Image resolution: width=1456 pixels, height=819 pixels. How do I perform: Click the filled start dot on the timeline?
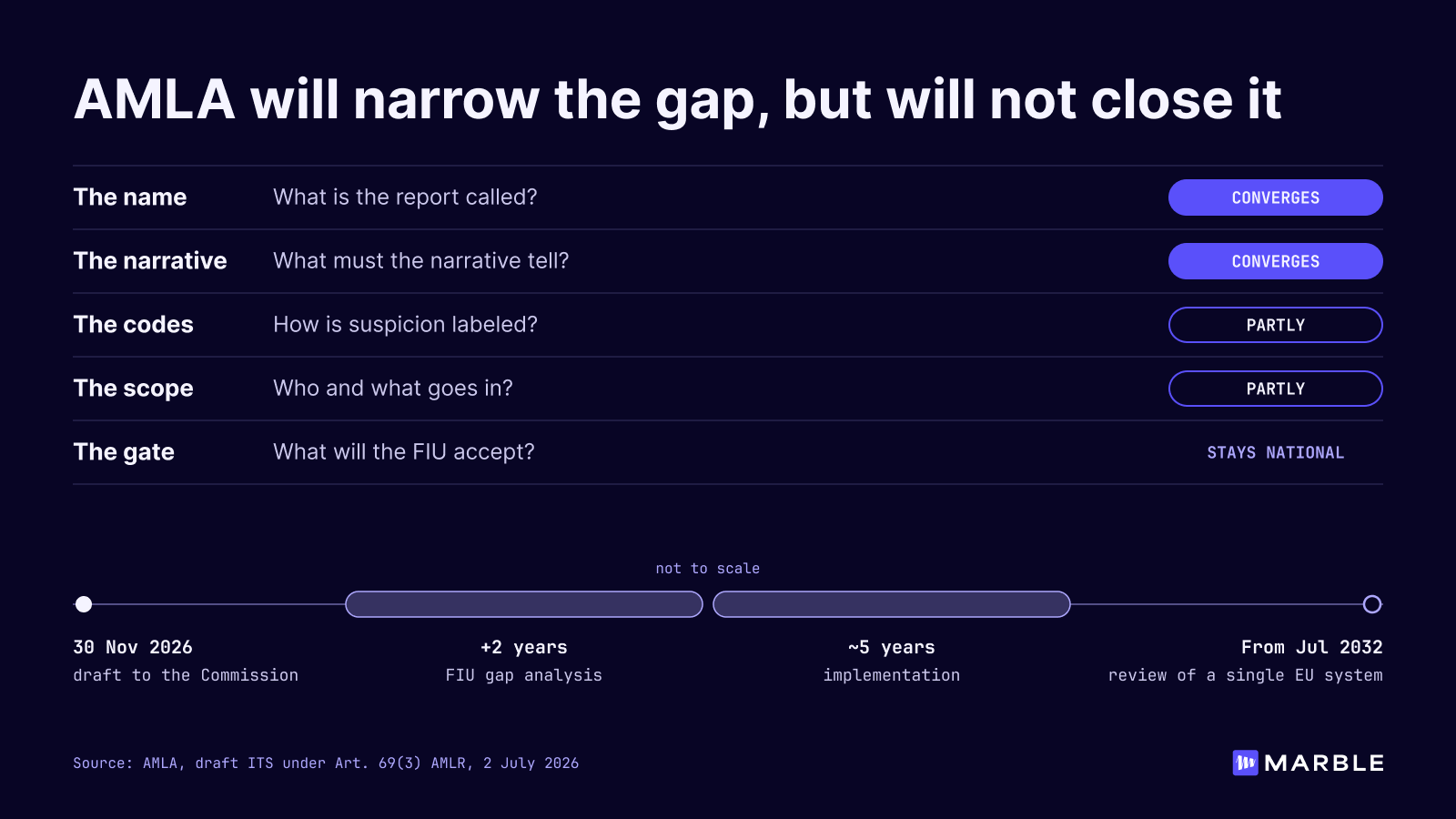84,604
